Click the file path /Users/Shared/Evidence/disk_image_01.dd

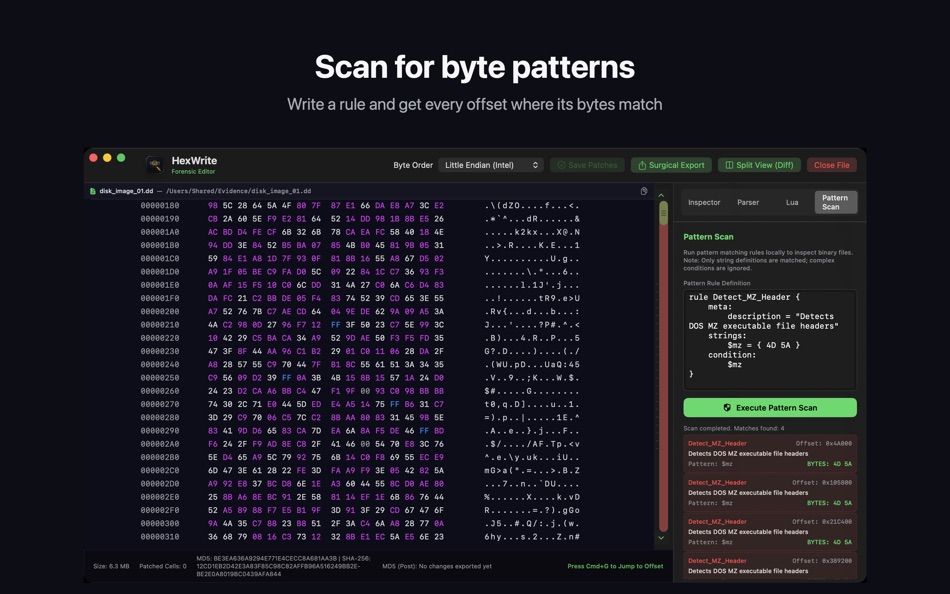(239, 191)
